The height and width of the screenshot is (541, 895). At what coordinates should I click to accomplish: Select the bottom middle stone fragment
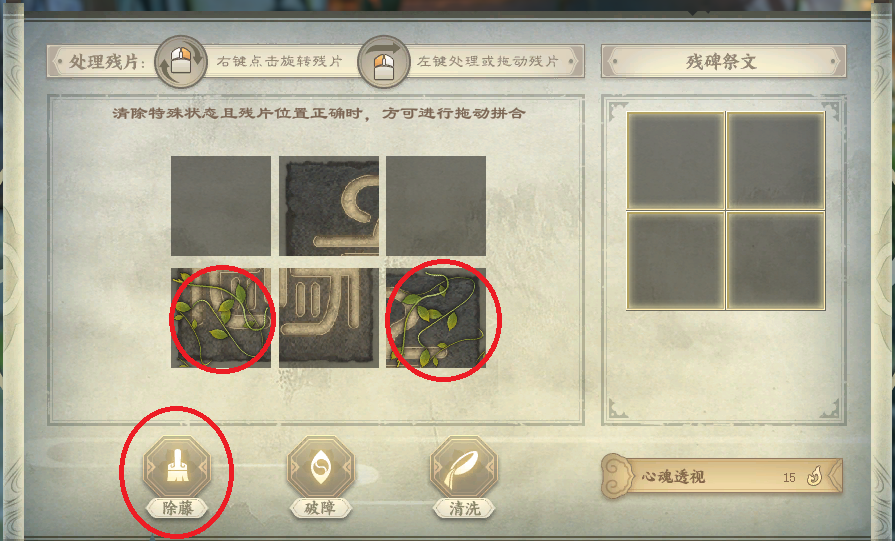point(329,318)
